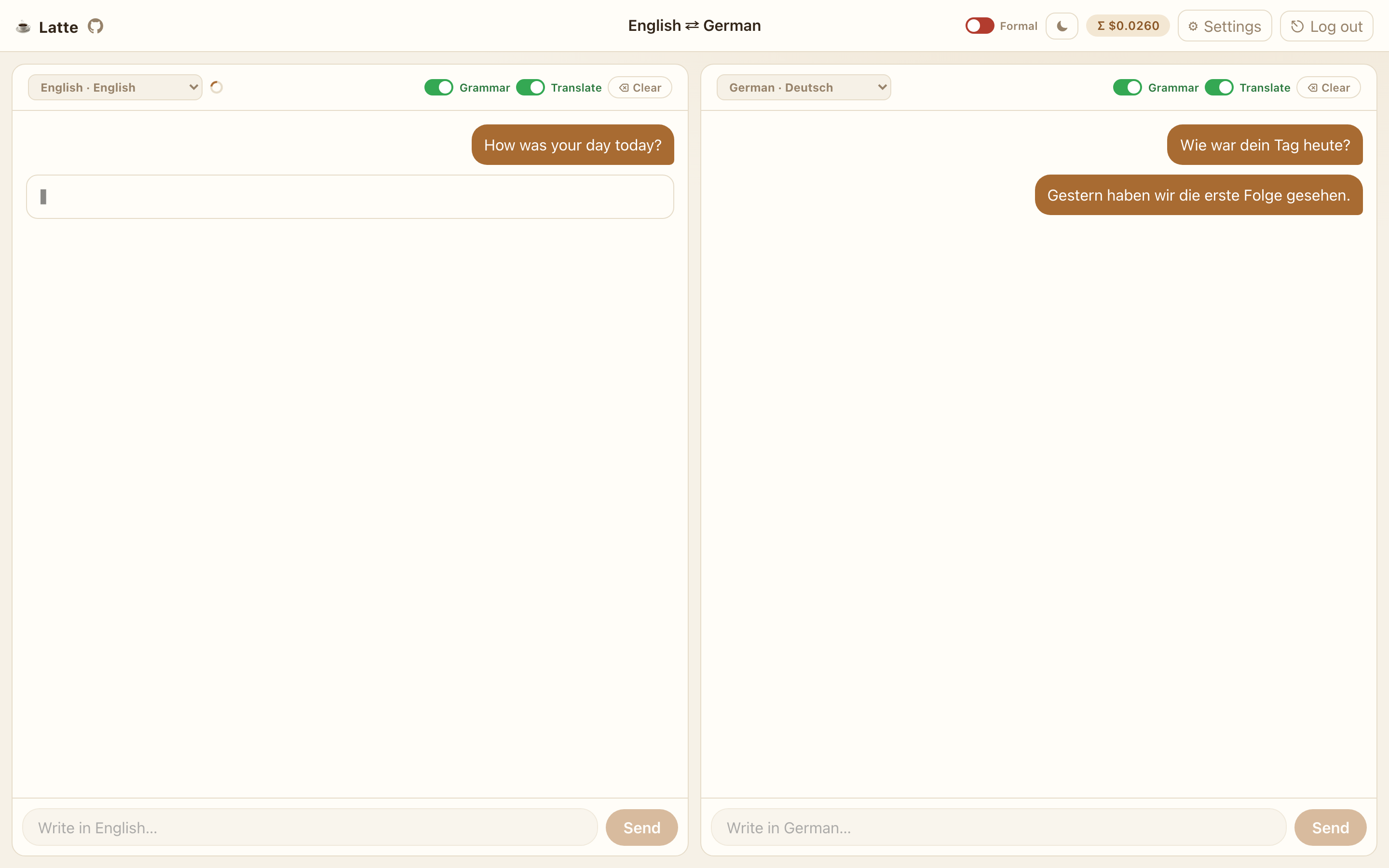Send the English message

[x=642, y=827]
